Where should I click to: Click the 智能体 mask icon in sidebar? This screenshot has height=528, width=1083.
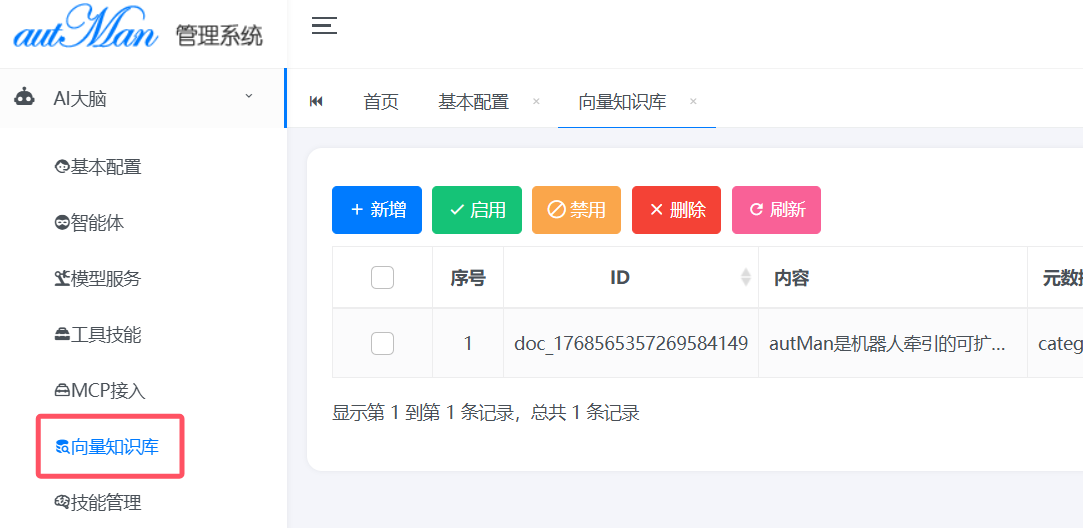coord(62,223)
